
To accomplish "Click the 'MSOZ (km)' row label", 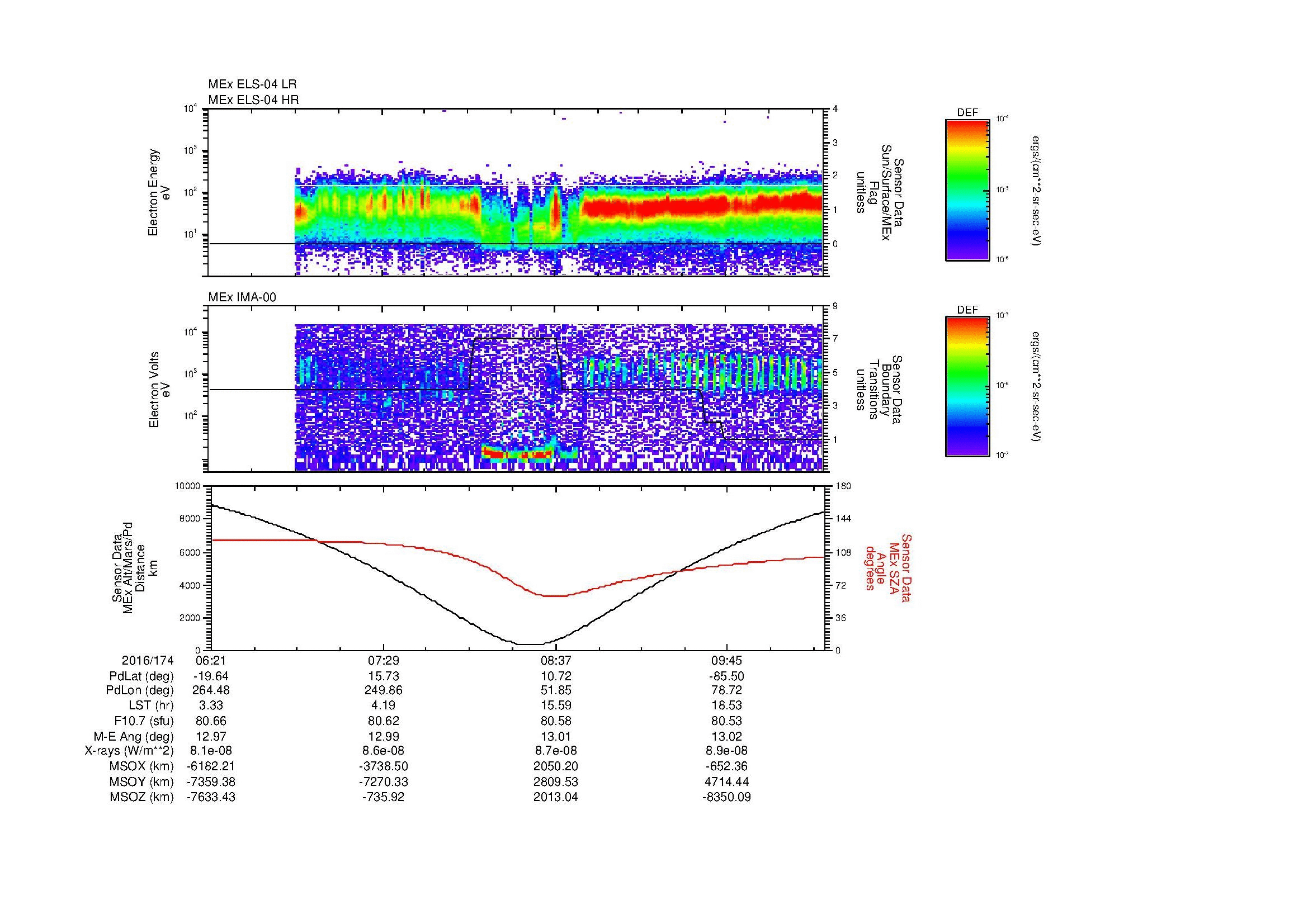I will (x=141, y=797).
